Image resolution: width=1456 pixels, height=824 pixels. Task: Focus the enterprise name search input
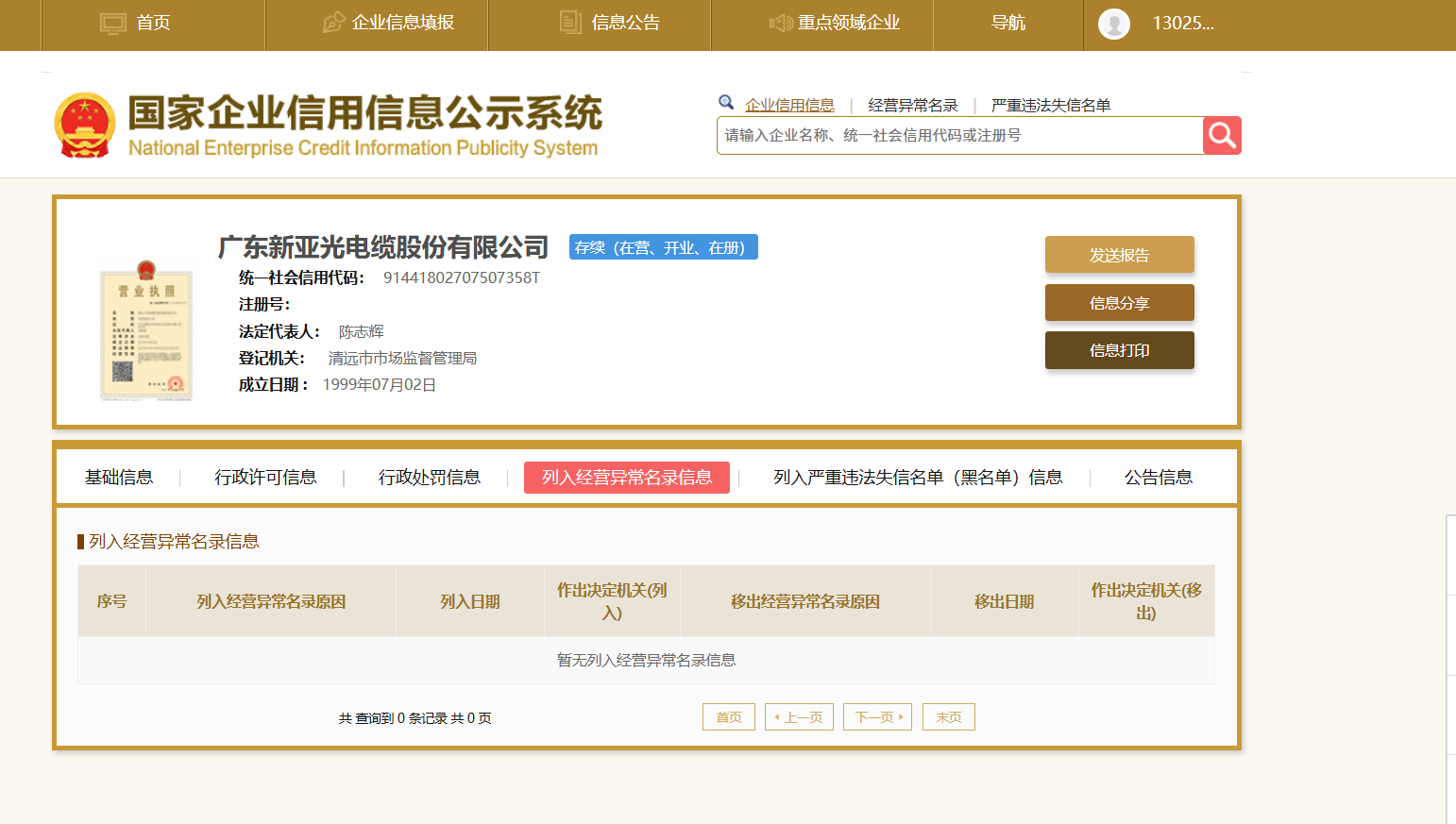[x=958, y=136]
